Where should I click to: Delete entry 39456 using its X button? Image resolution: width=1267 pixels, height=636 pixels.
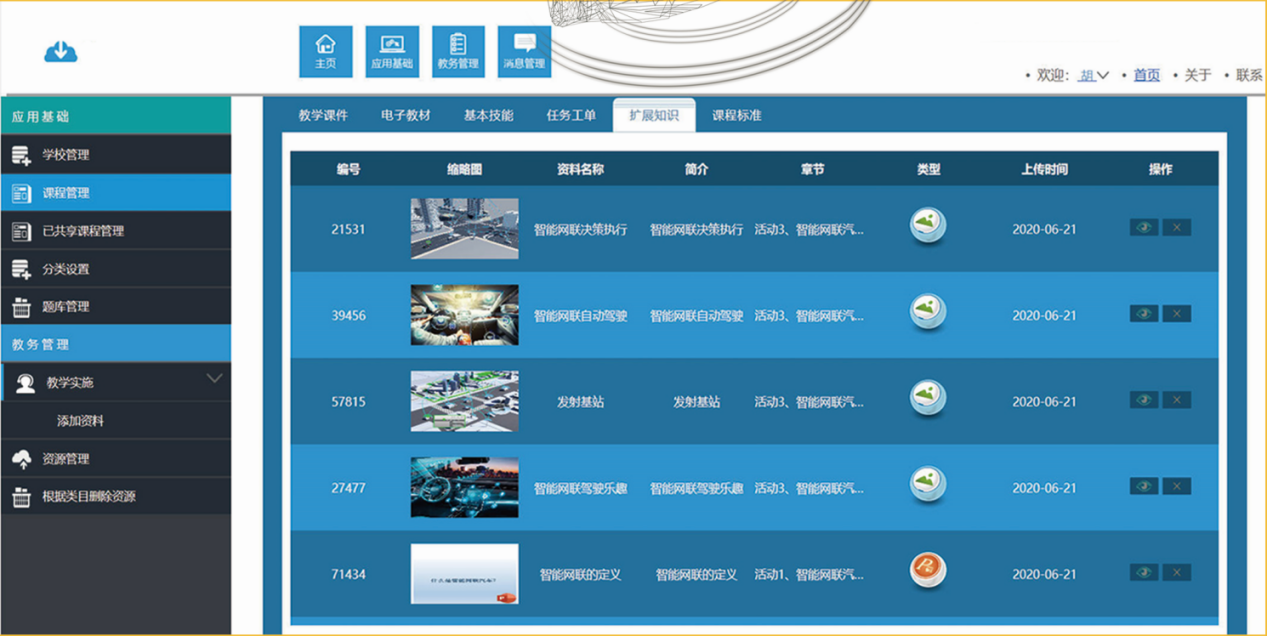(x=1175, y=314)
